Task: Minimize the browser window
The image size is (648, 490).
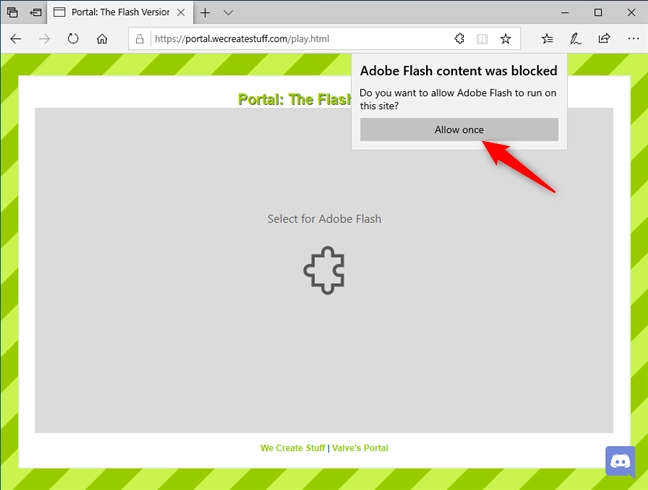Action: pyautogui.click(x=565, y=12)
